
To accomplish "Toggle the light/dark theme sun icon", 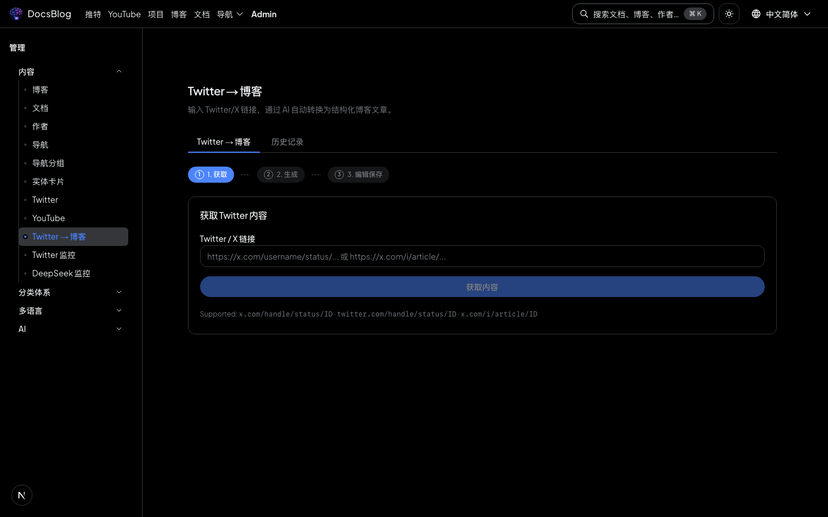I will click(x=729, y=14).
